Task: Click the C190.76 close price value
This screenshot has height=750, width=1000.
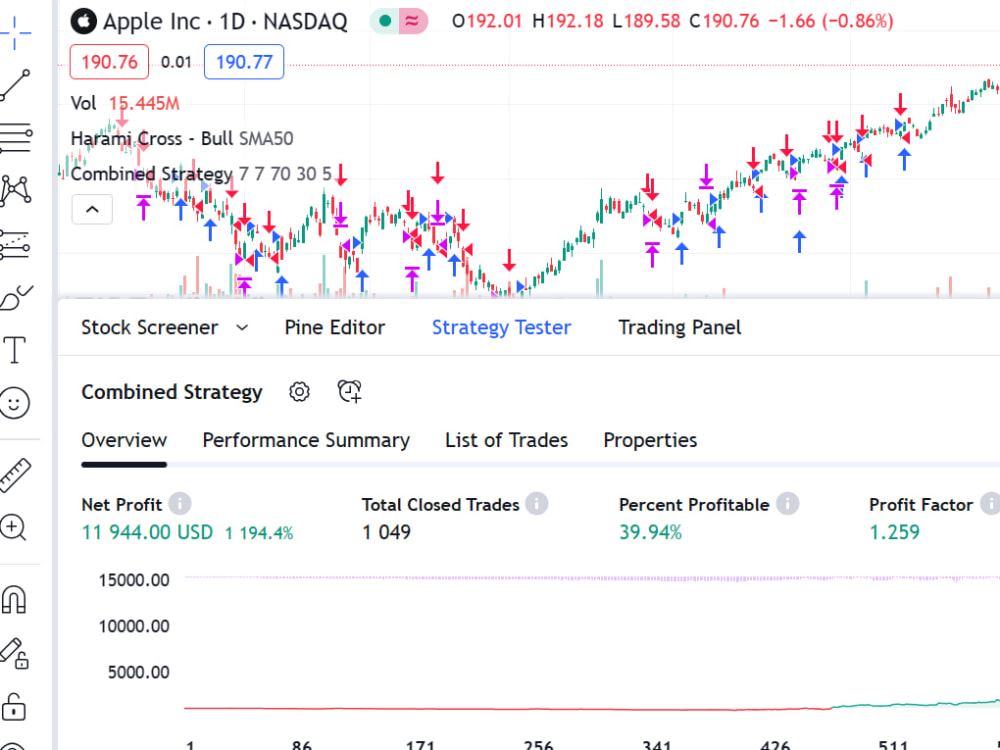Action: pos(724,22)
